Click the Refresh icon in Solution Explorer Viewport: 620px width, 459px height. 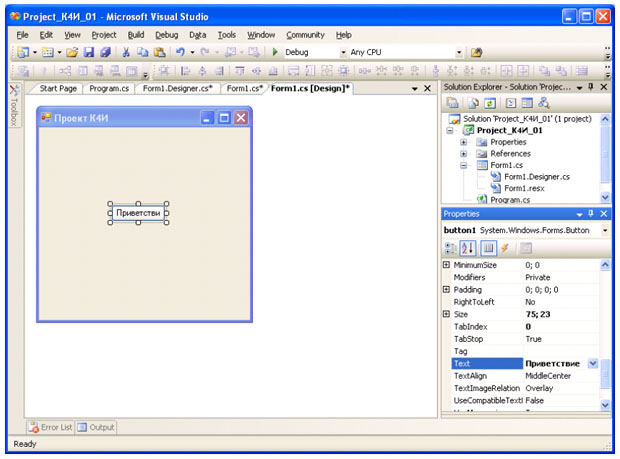[x=490, y=103]
